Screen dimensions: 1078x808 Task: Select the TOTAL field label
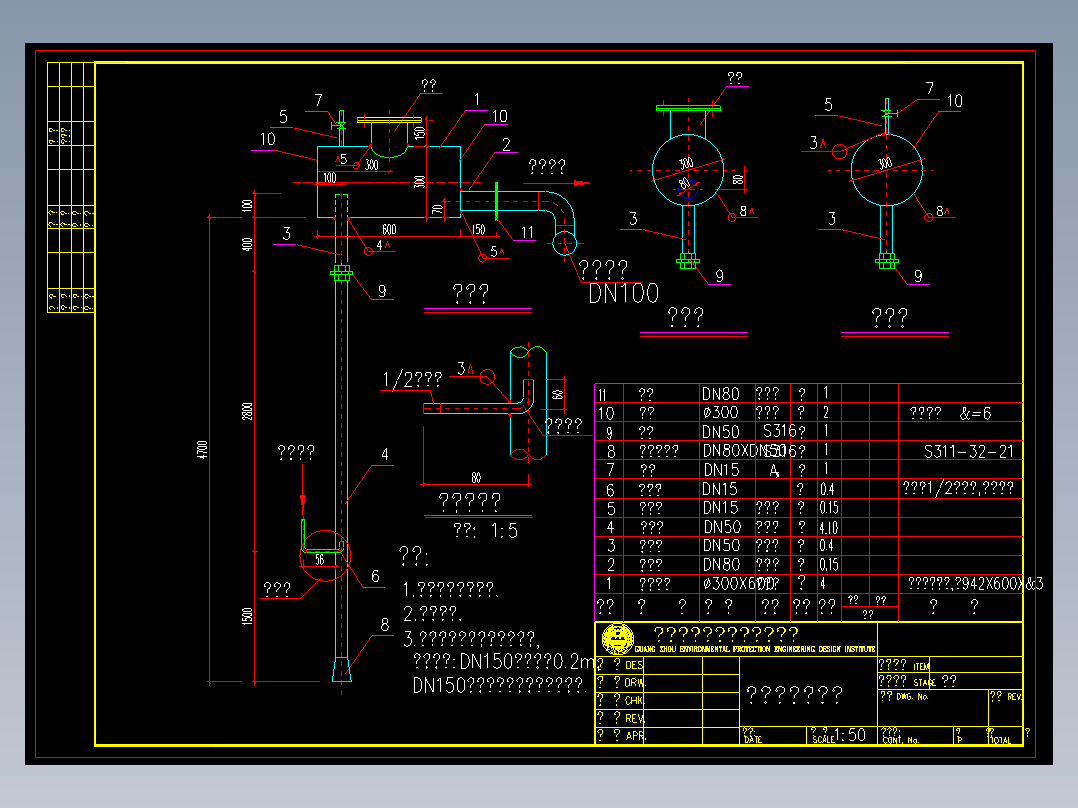pyautogui.click(x=1000, y=741)
